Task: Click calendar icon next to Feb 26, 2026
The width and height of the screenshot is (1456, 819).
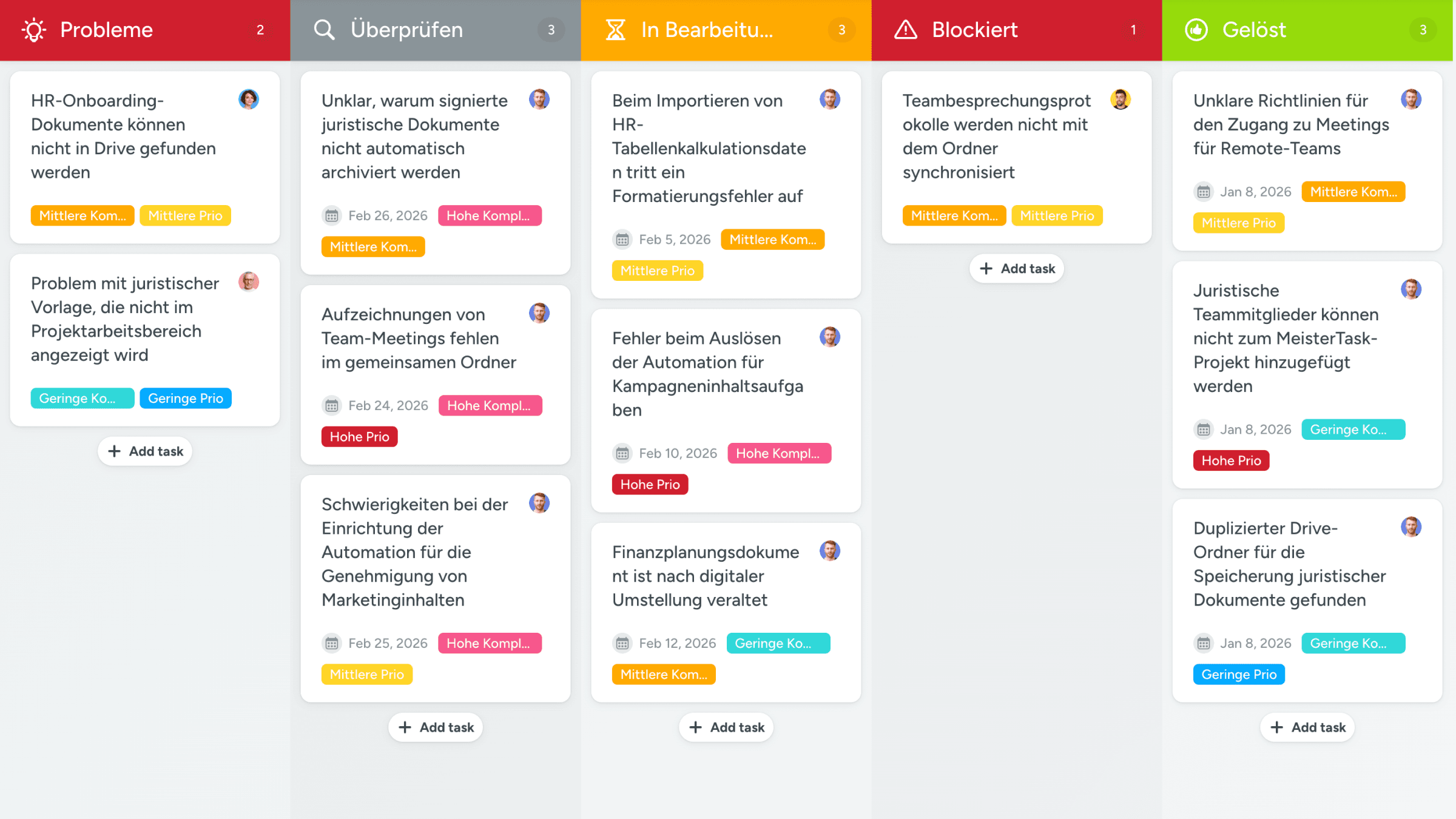Action: click(x=331, y=216)
